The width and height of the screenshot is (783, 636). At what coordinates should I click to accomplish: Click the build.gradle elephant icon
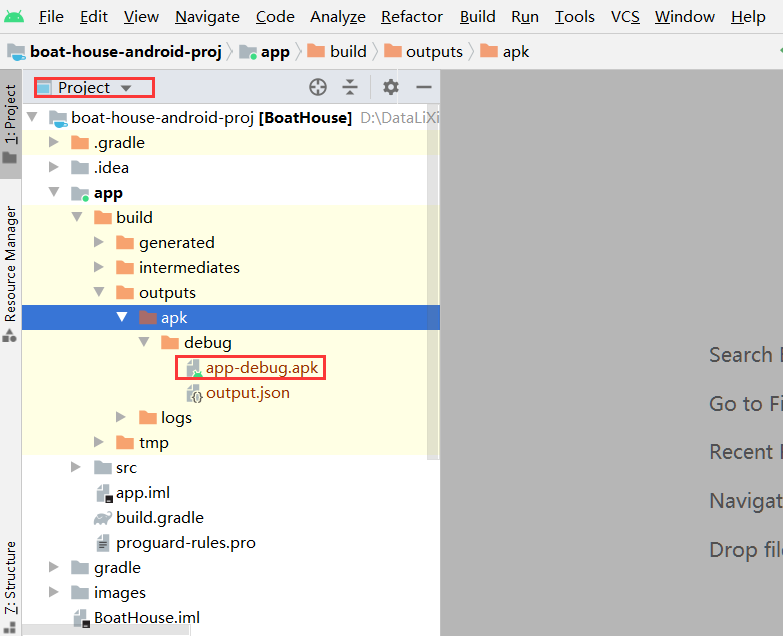(x=103, y=518)
